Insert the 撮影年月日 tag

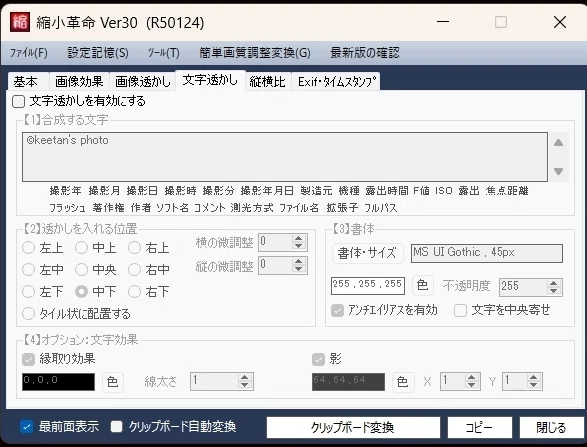[267, 191]
